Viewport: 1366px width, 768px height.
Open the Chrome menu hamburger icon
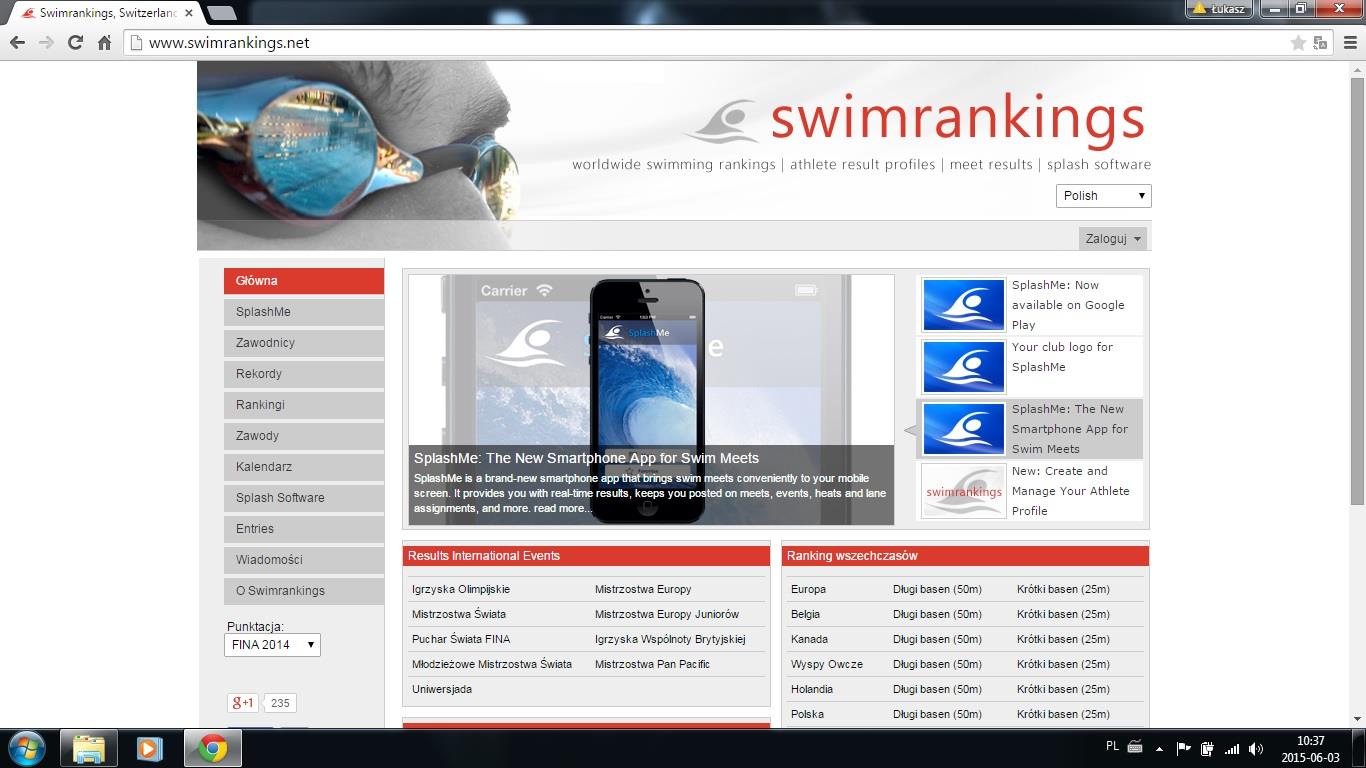coord(1350,43)
